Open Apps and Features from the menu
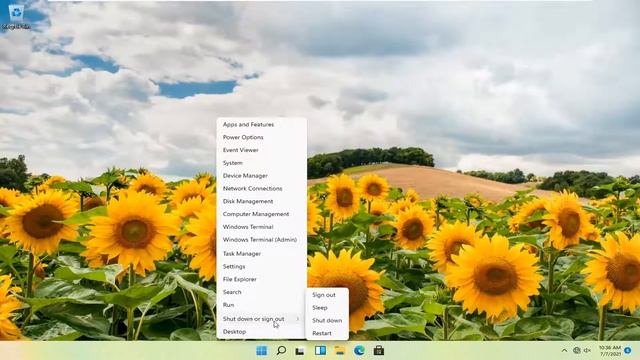640x360 pixels. click(x=262, y=124)
